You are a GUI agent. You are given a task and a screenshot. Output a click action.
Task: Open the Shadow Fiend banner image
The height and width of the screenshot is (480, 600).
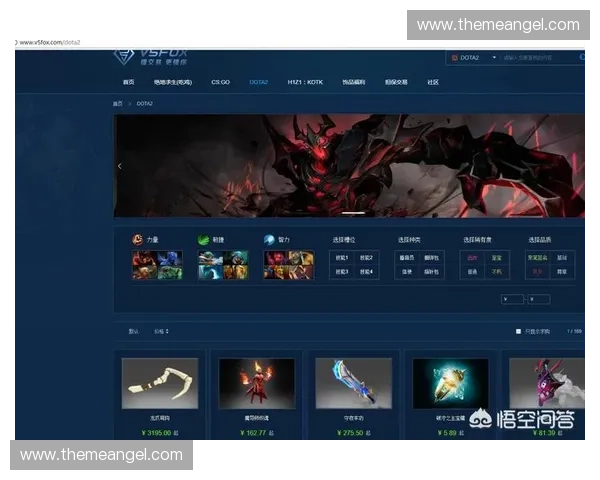pos(349,166)
